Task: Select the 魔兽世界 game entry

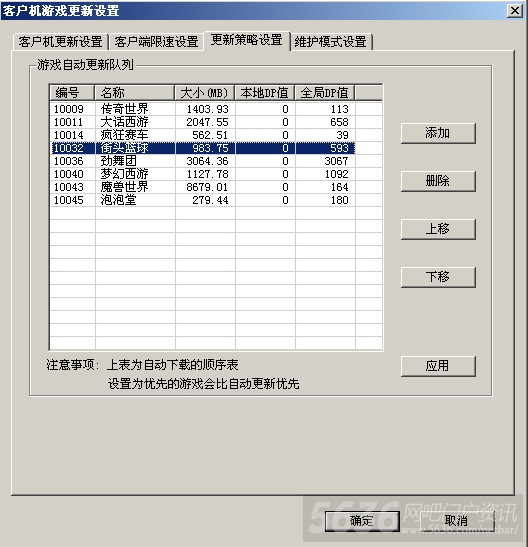Action: (x=202, y=187)
